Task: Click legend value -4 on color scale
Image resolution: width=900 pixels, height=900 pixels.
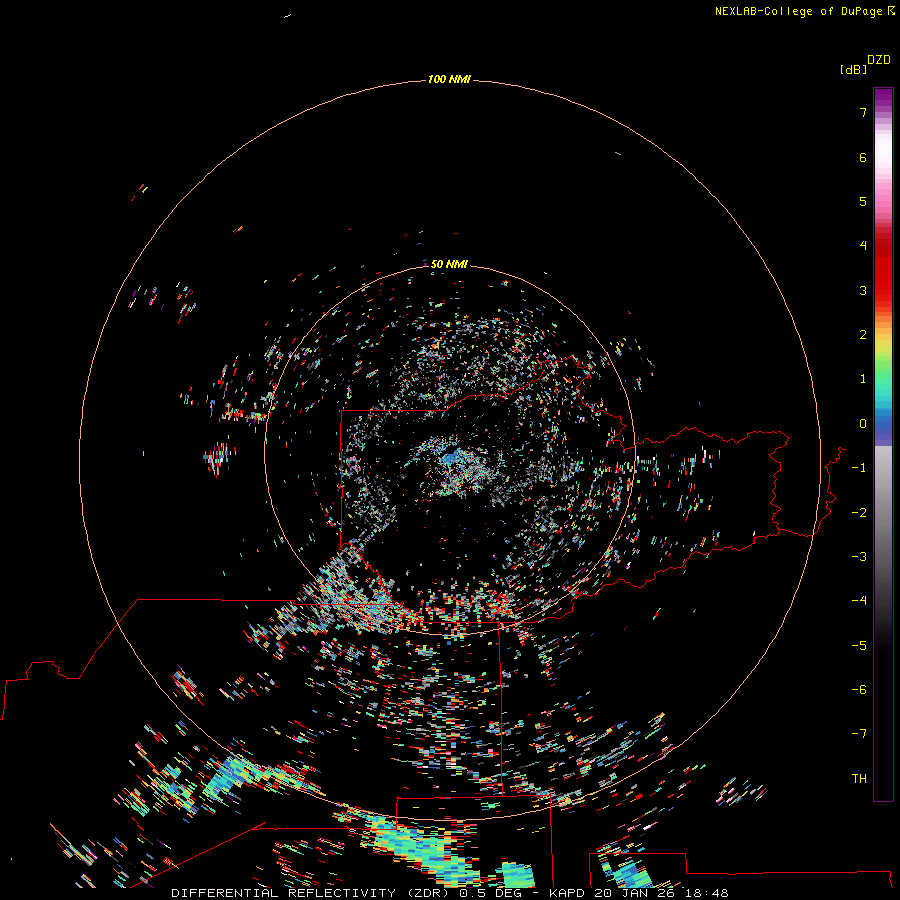Action: pyautogui.click(x=859, y=600)
